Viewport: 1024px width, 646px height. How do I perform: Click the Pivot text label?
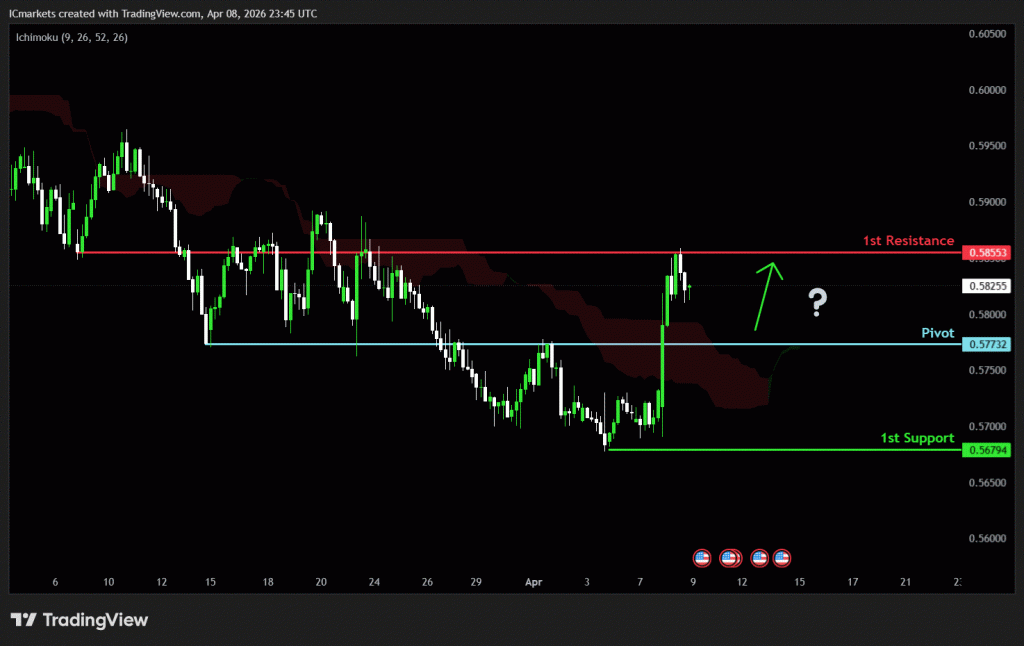pos(937,333)
